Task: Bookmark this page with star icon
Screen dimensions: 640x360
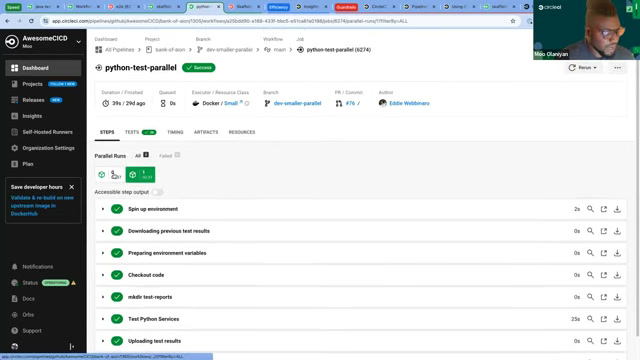Action: [x=513, y=21]
